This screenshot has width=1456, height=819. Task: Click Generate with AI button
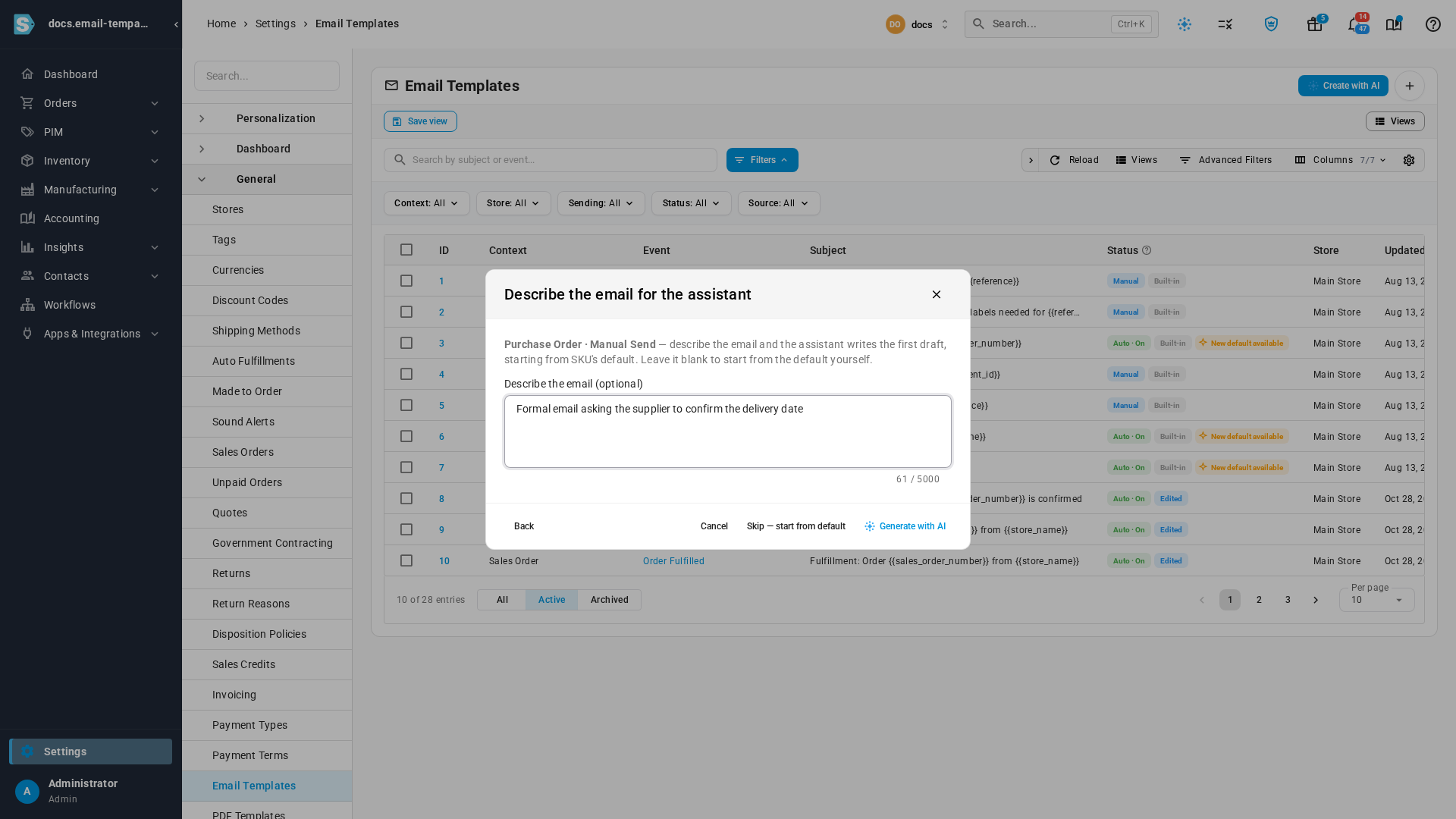[905, 526]
